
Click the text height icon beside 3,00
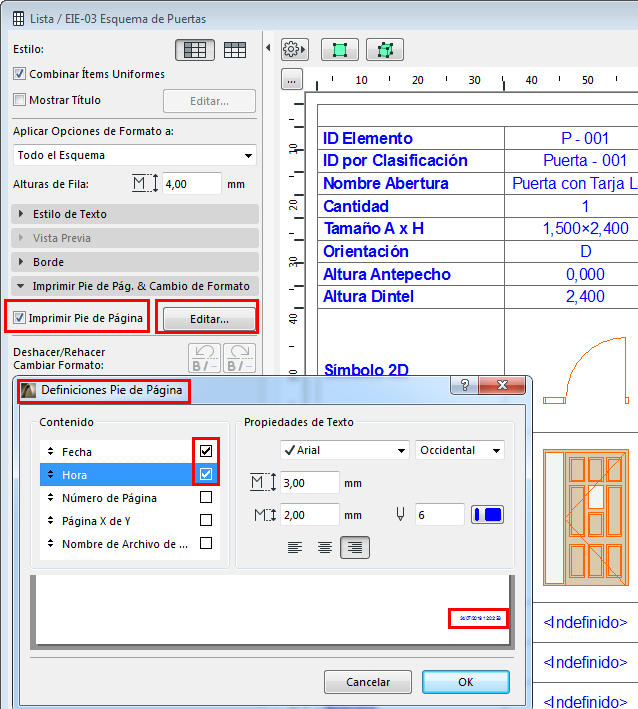point(263,482)
